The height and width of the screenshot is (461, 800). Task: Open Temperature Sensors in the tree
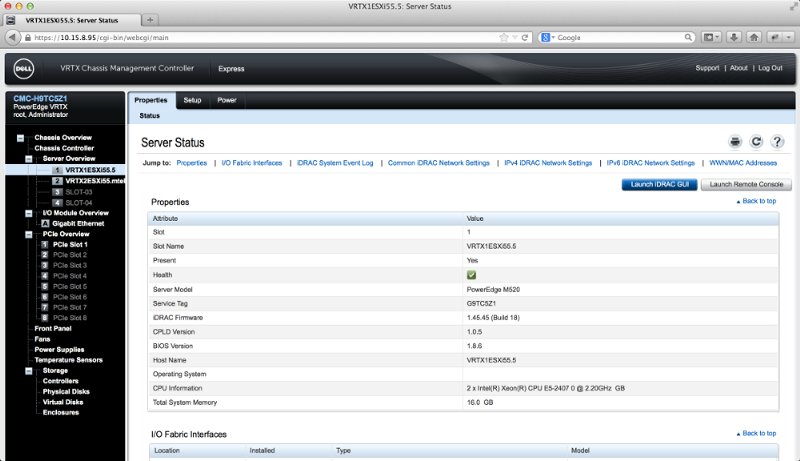pyautogui.click(x=68, y=360)
